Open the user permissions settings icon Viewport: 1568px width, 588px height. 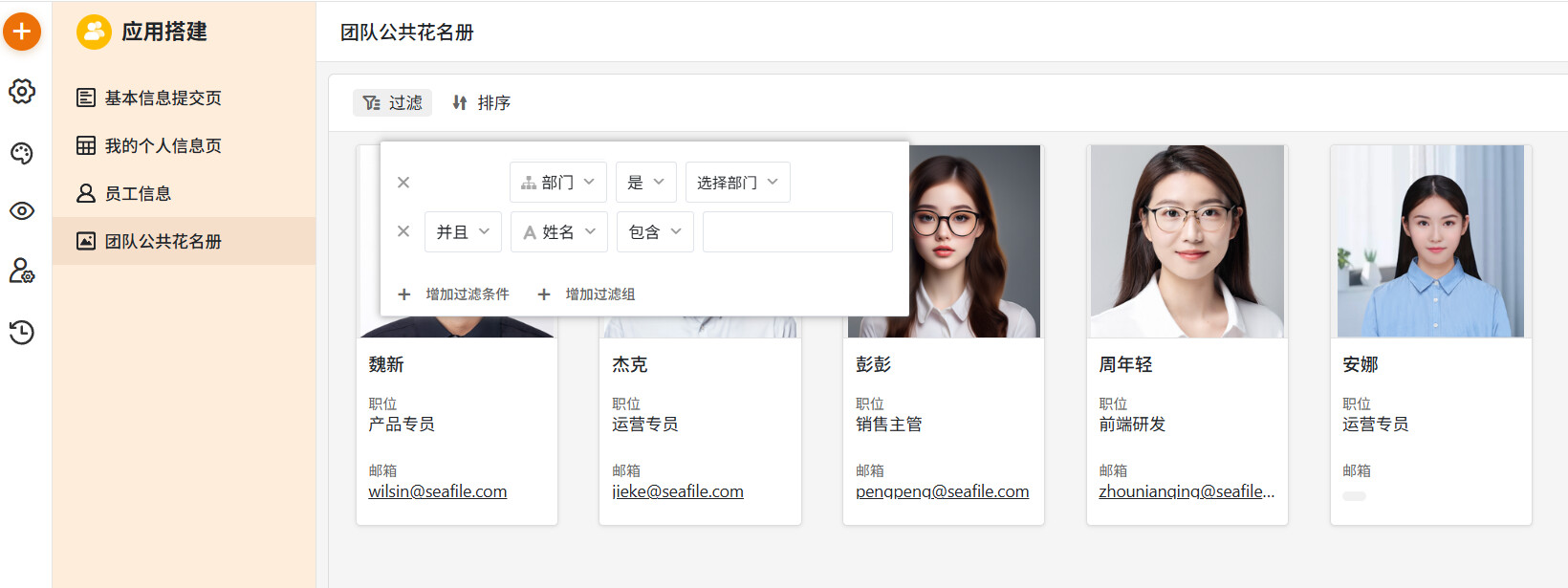coord(22,272)
